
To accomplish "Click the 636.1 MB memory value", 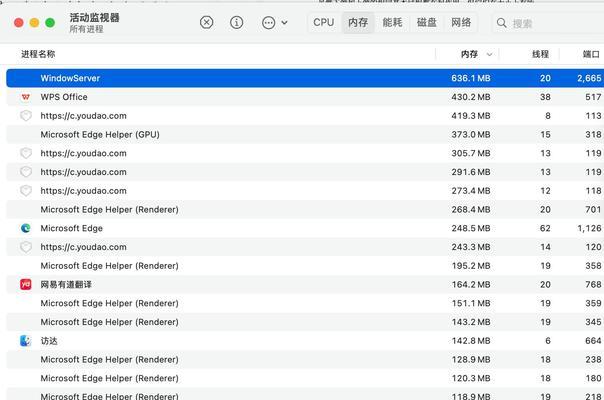I will pos(471,78).
